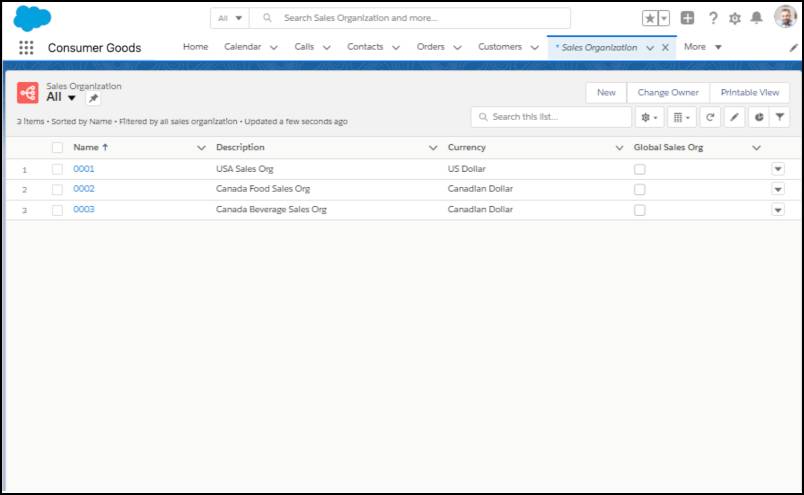Open the Global Actions plus icon
Viewport: 804px width, 495px height.
687,18
